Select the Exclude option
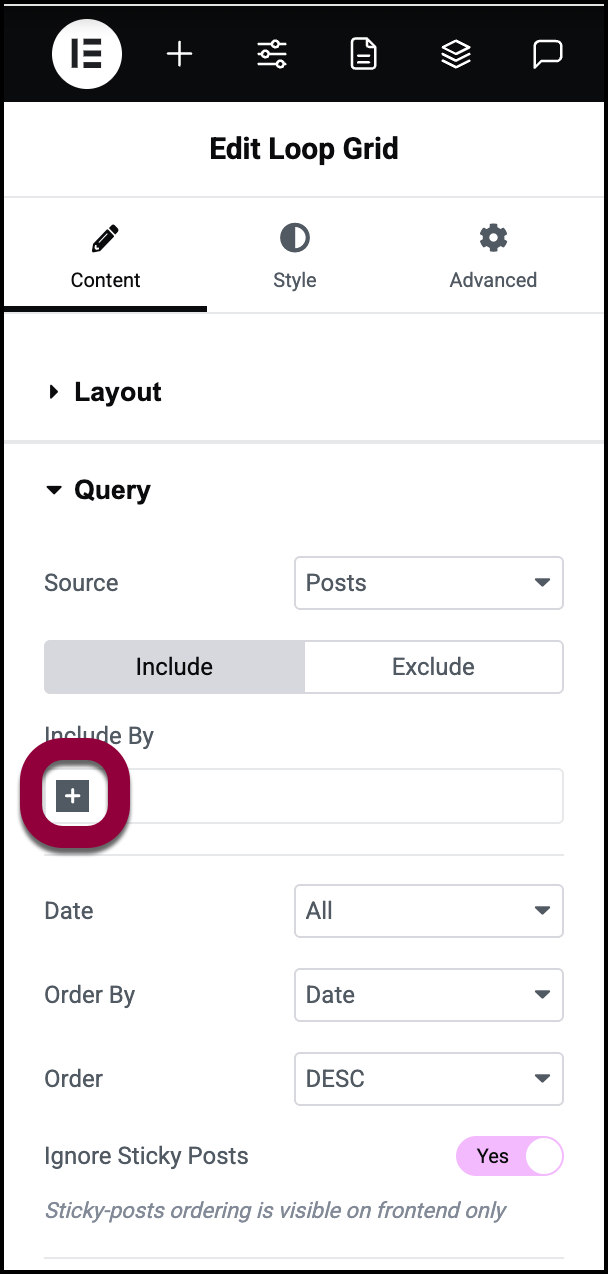Viewport: 608px width, 1274px height. pyautogui.click(x=433, y=667)
